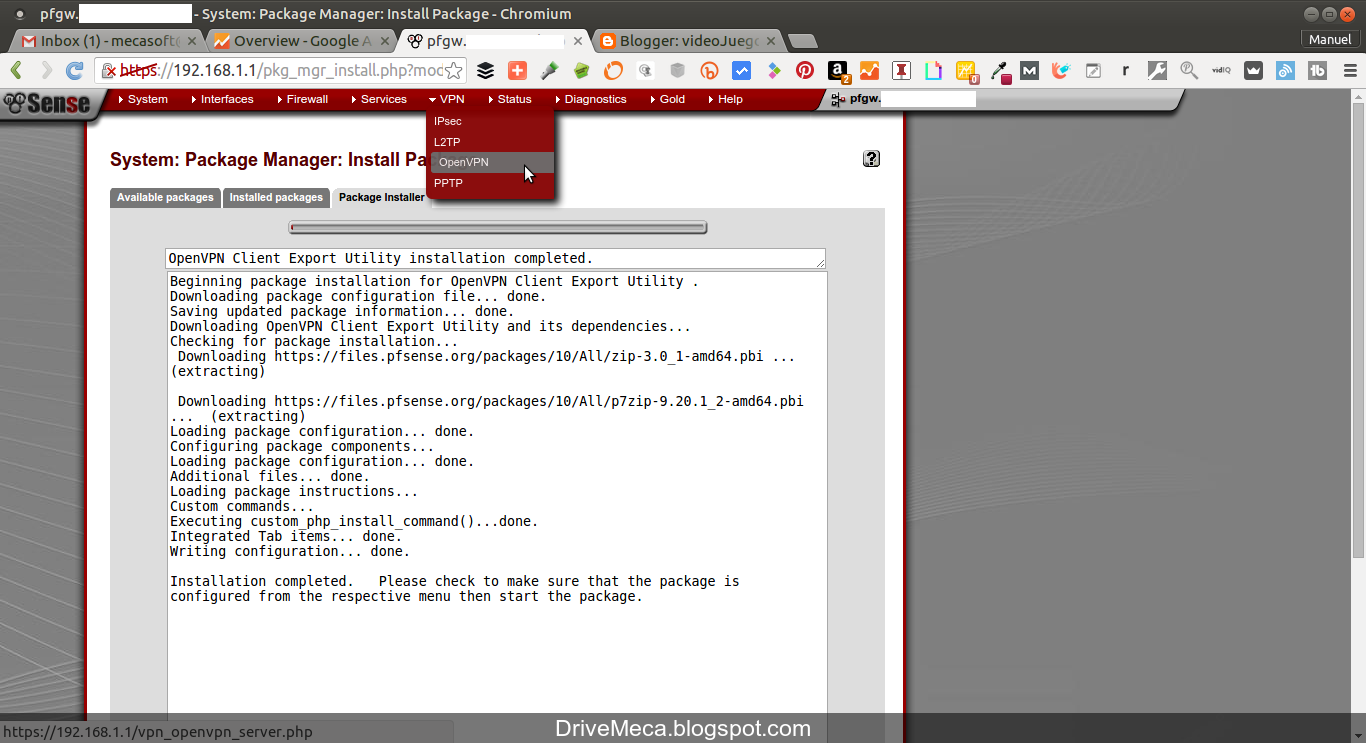Click the browser back arrow
The image size is (1366, 743).
point(17,70)
